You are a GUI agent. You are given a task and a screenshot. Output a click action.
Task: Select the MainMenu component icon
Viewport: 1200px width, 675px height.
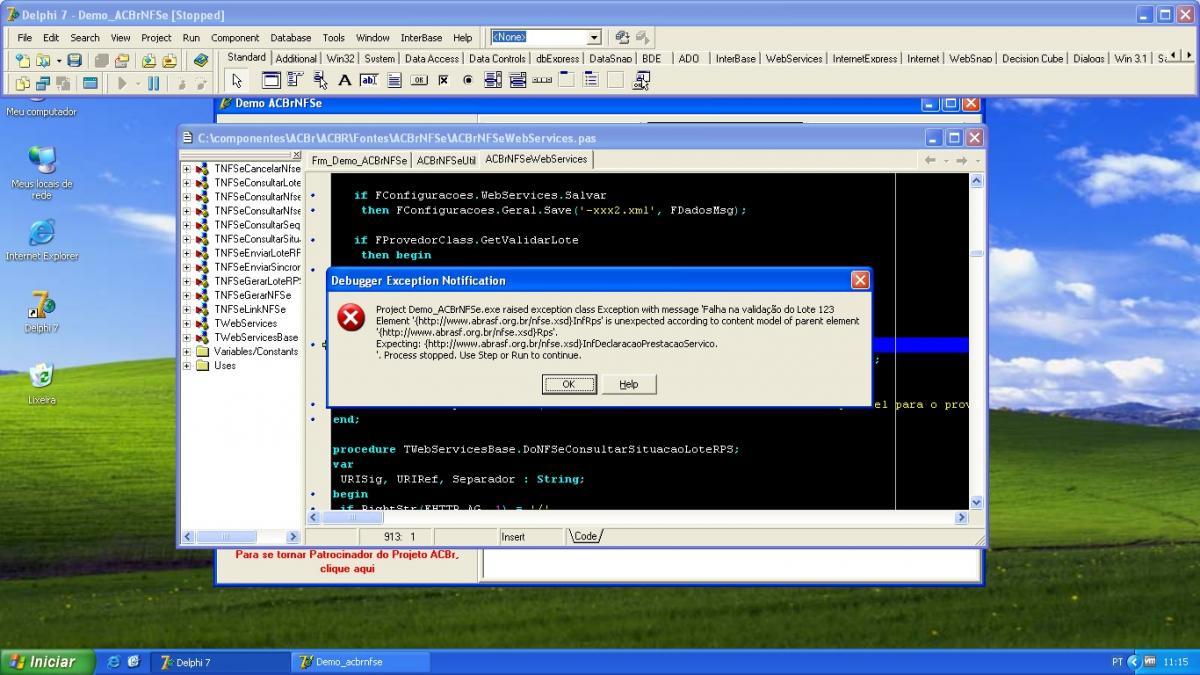tap(295, 81)
